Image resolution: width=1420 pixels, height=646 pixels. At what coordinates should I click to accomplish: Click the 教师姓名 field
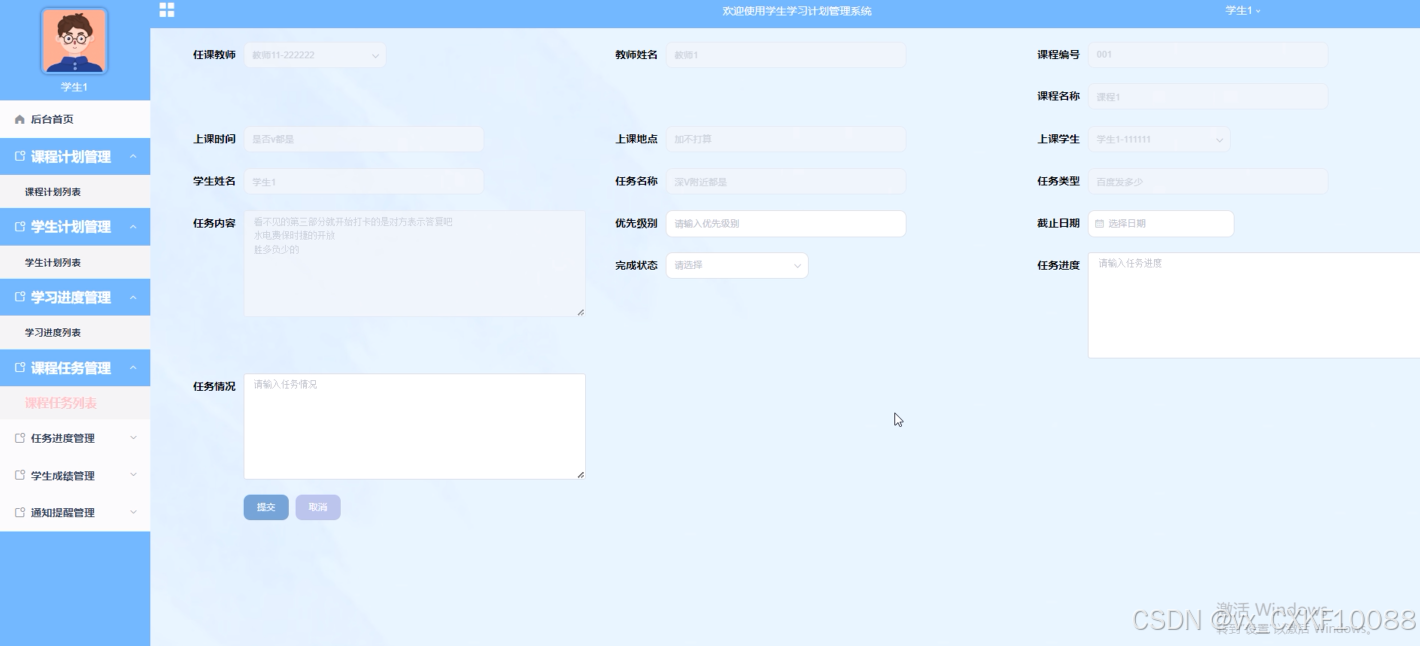786,55
